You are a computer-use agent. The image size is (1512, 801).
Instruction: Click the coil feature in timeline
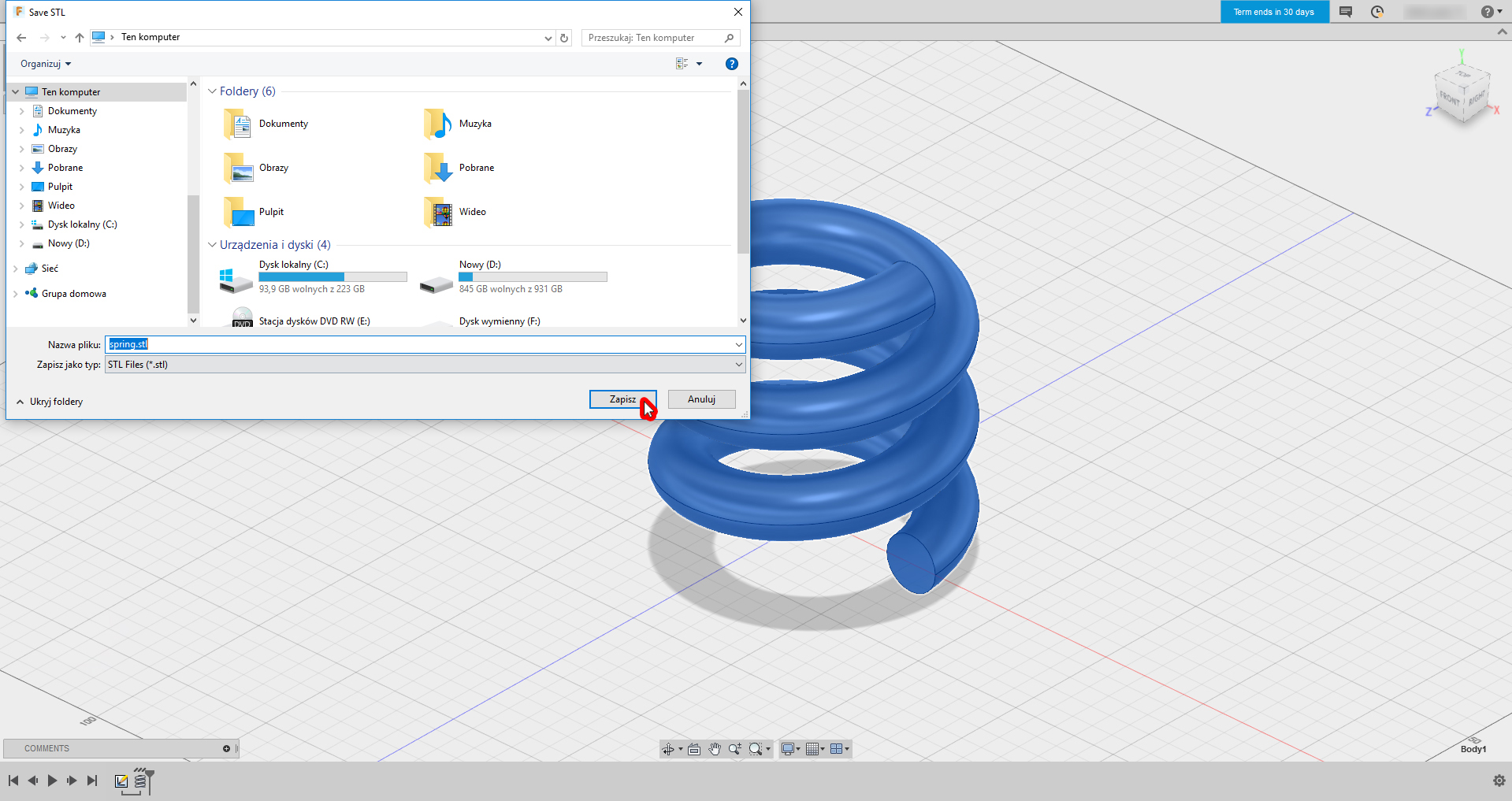click(141, 781)
